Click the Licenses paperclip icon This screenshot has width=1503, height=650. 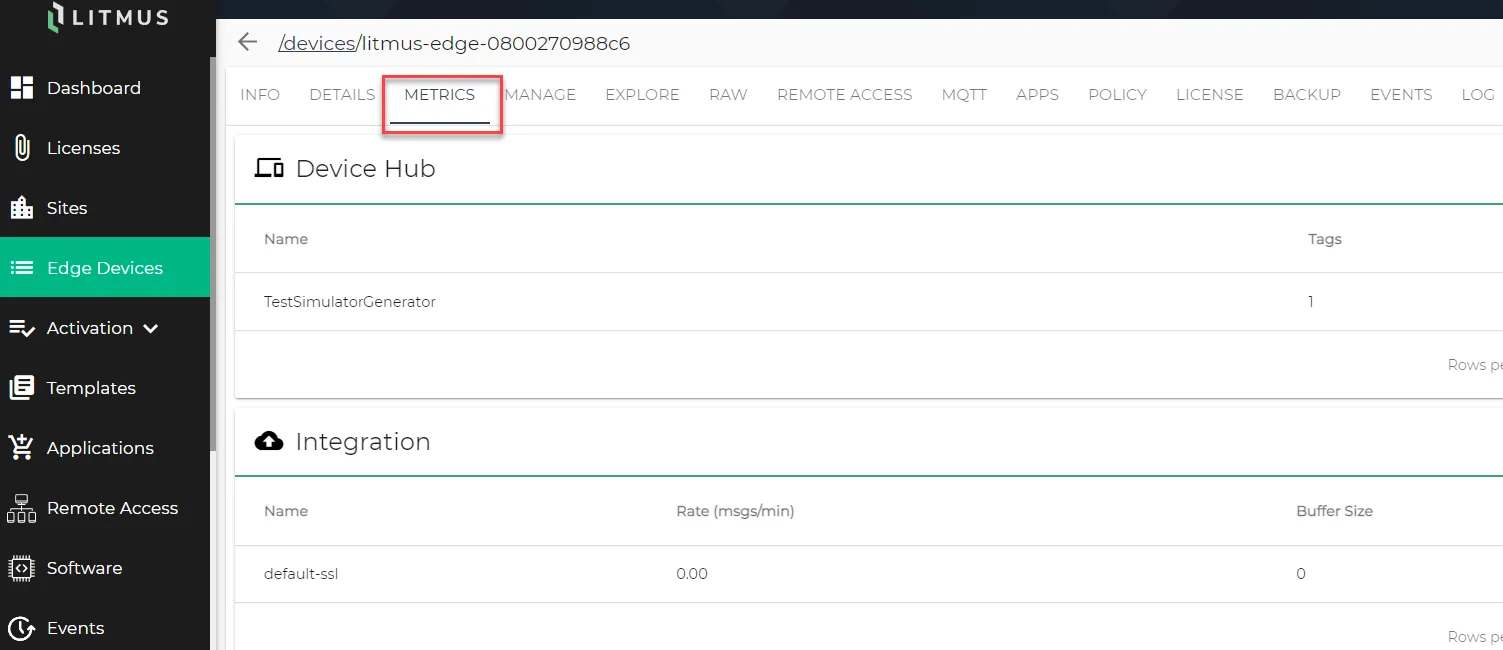point(22,148)
